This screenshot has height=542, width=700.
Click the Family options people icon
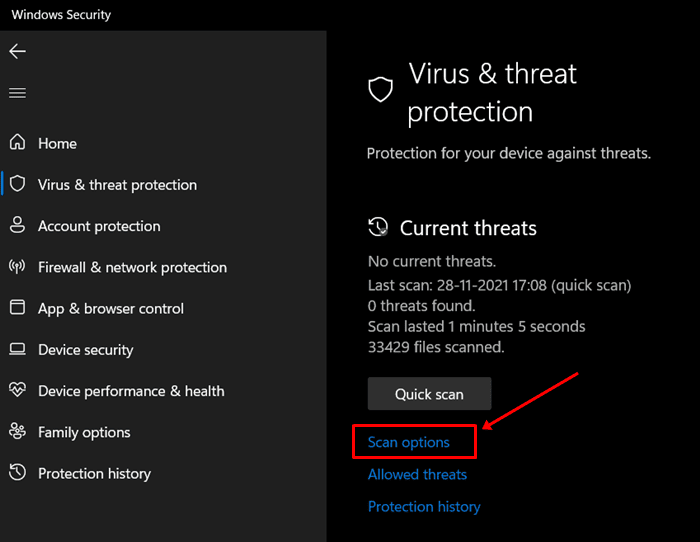[17, 432]
